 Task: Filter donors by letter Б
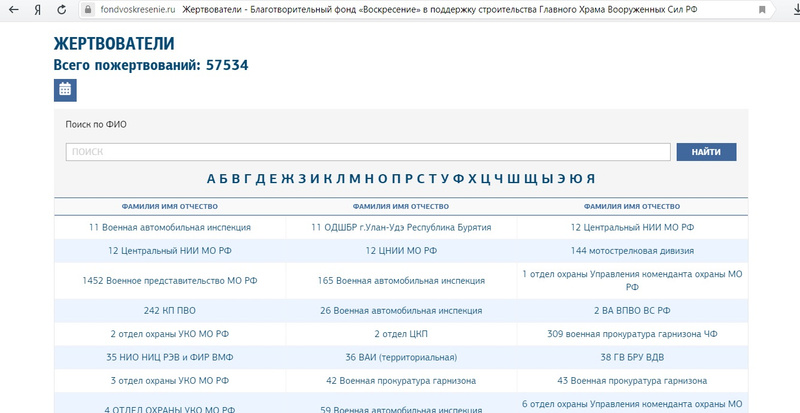coord(224,179)
